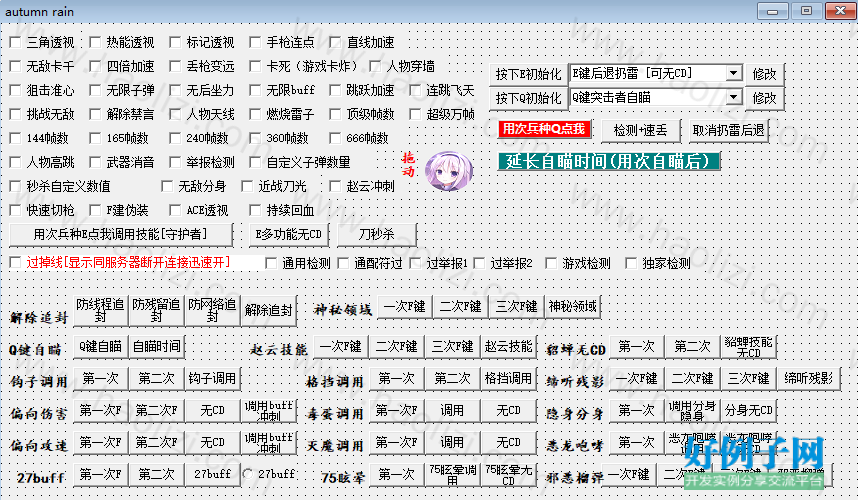Click 无CD in 偏向攻速 row
The image size is (858, 500).
pos(212,442)
